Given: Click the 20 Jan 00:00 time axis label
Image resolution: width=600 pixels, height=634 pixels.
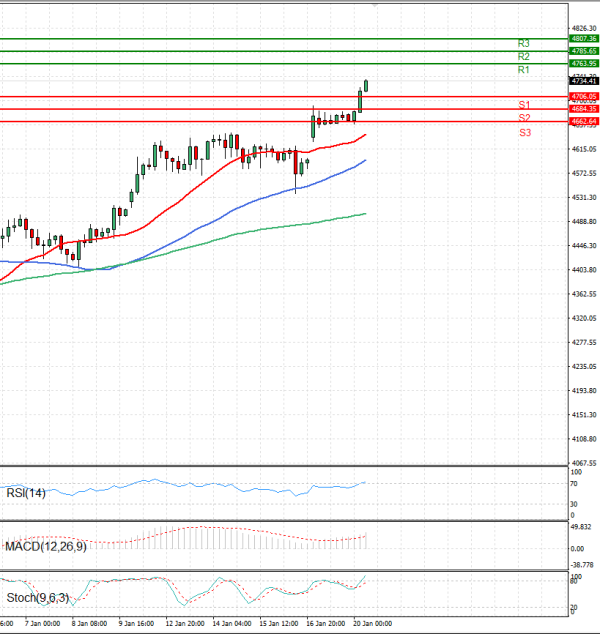Looking at the screenshot, I should tap(371, 623).
